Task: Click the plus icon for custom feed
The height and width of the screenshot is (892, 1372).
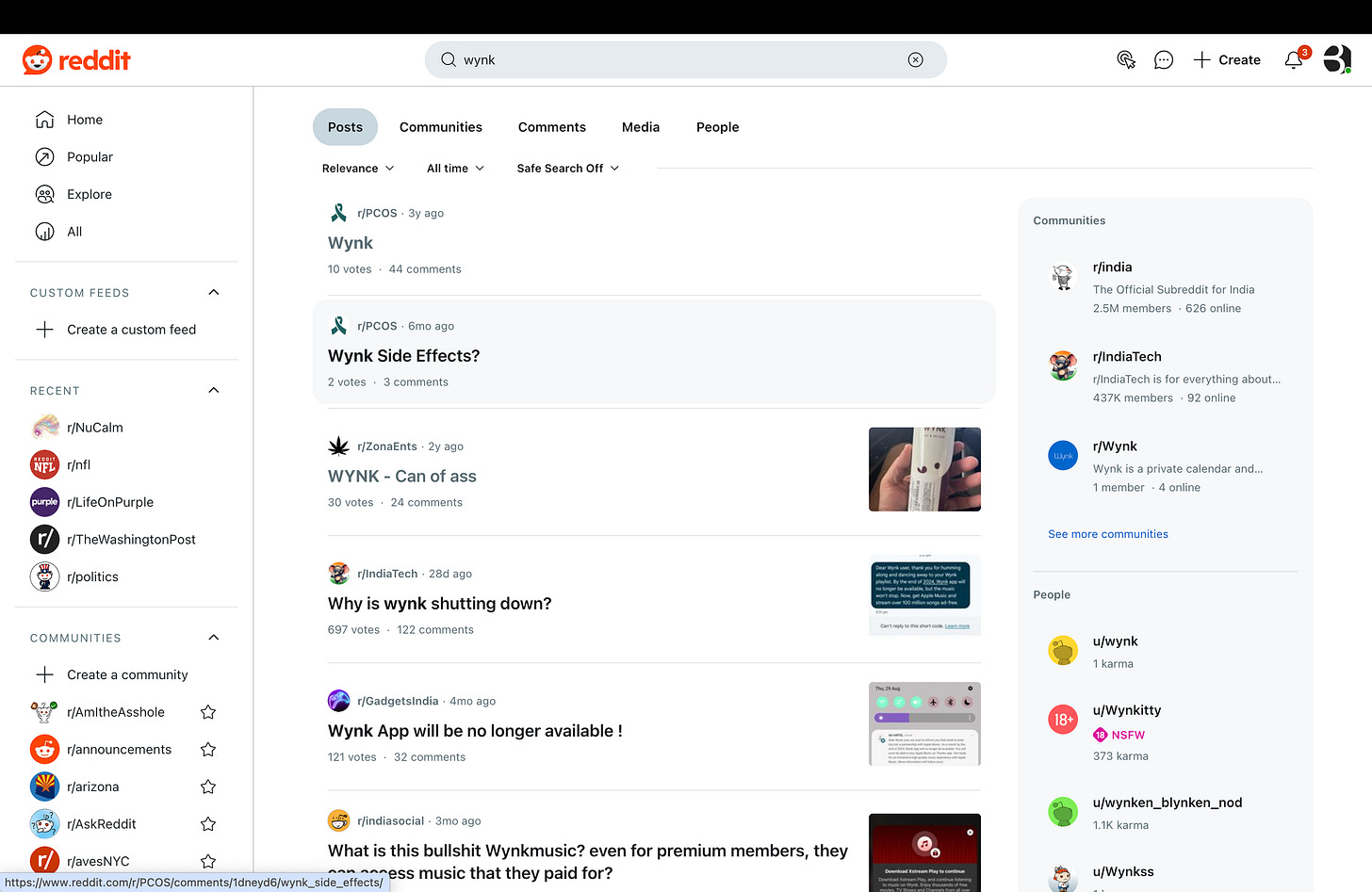Action: (x=44, y=330)
